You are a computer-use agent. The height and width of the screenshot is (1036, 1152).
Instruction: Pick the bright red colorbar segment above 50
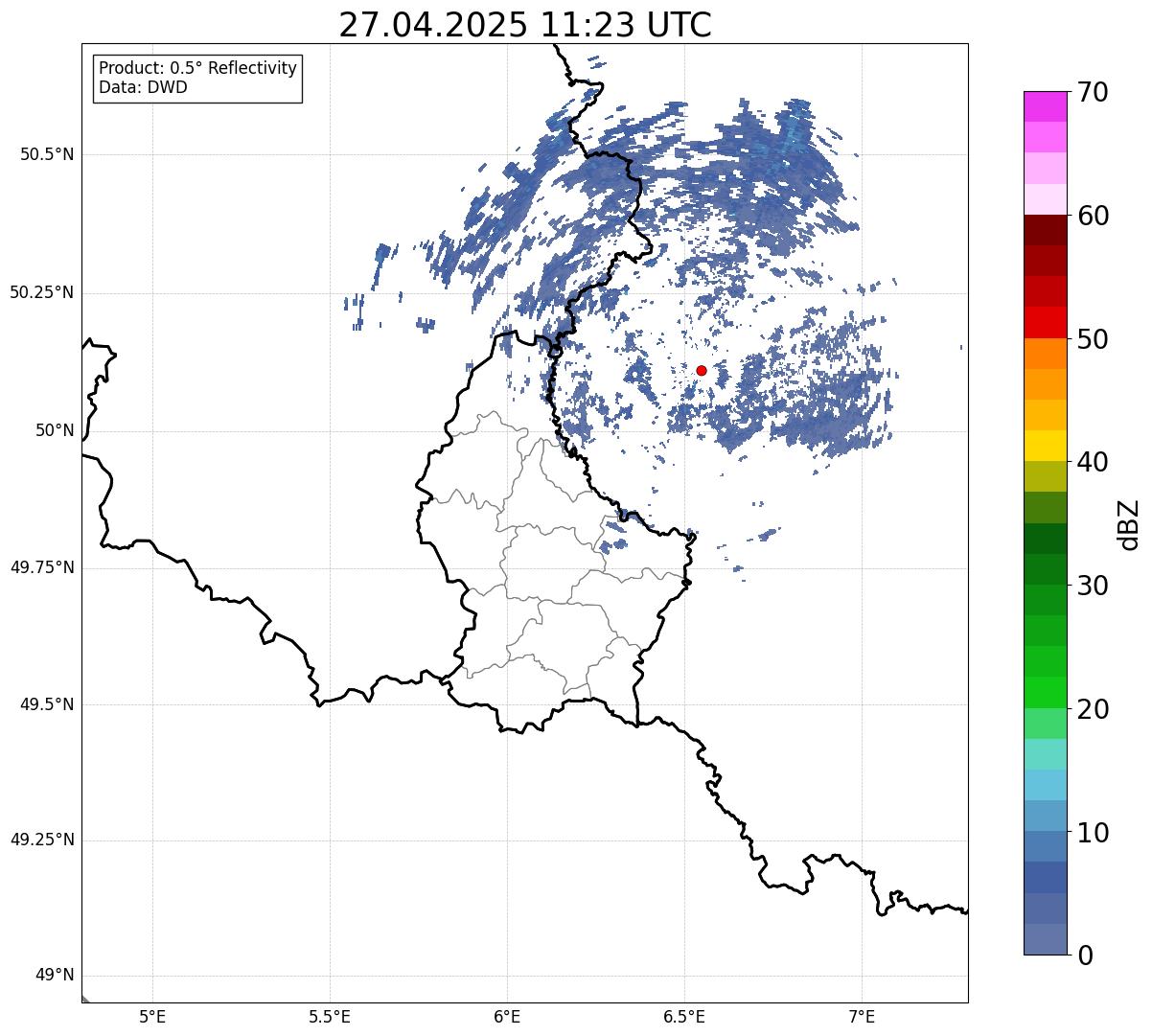[1045, 322]
